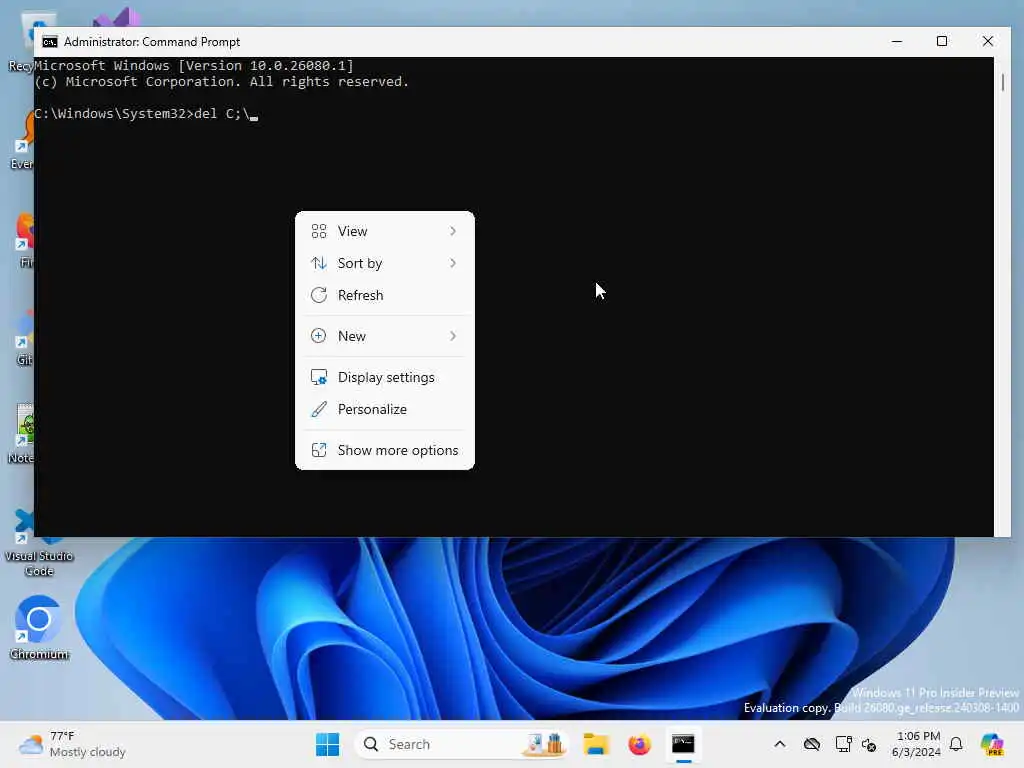This screenshot has width=1024, height=768.
Task: Open the View submenu in context menu
Action: tap(385, 231)
